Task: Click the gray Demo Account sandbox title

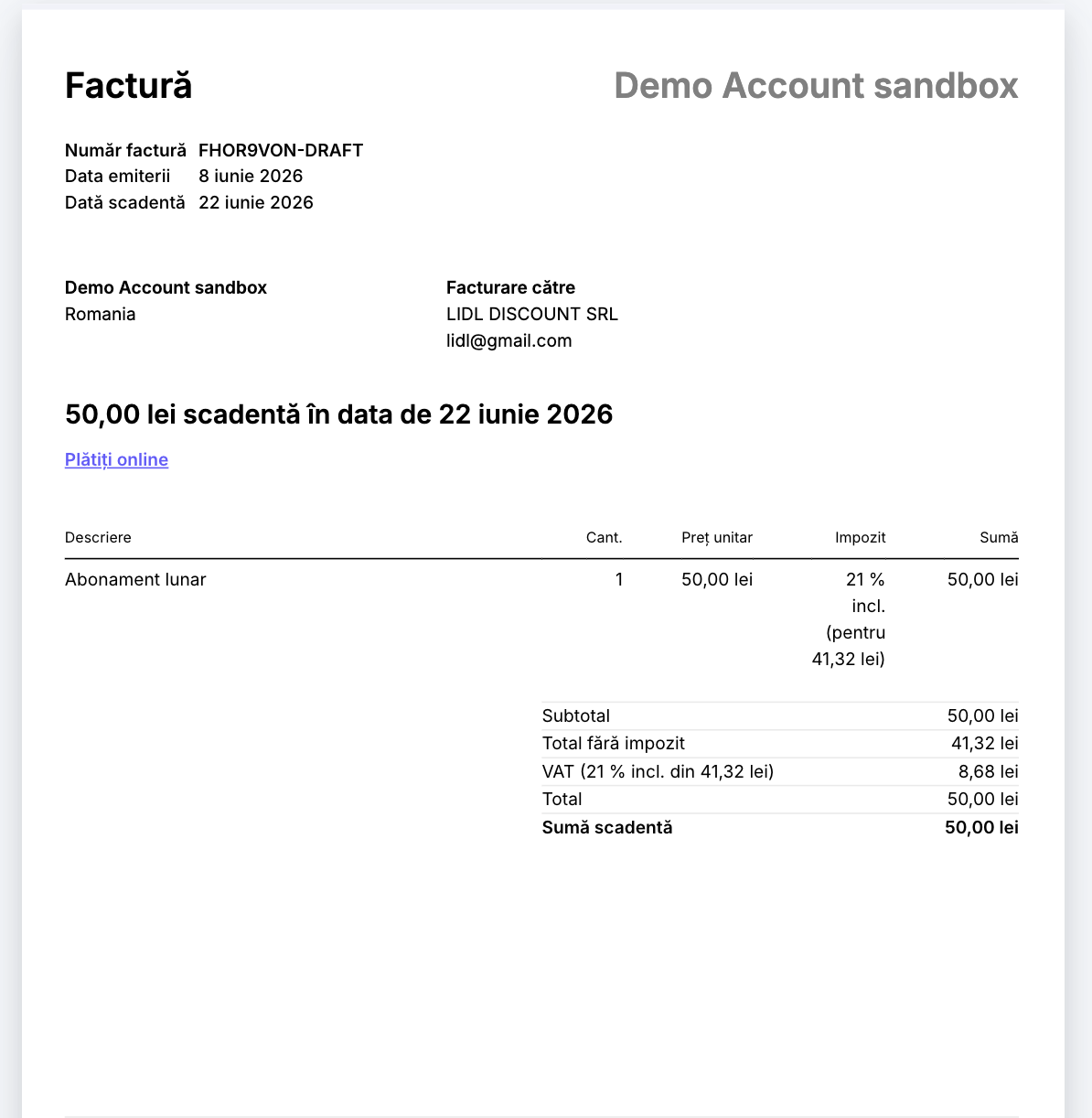Action: point(816,85)
